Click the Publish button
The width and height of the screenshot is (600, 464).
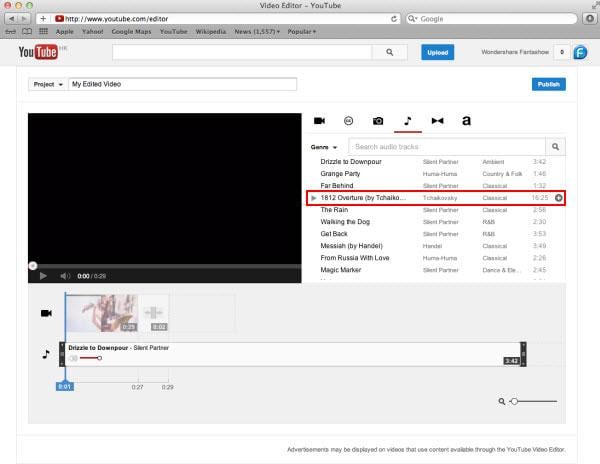coord(548,84)
